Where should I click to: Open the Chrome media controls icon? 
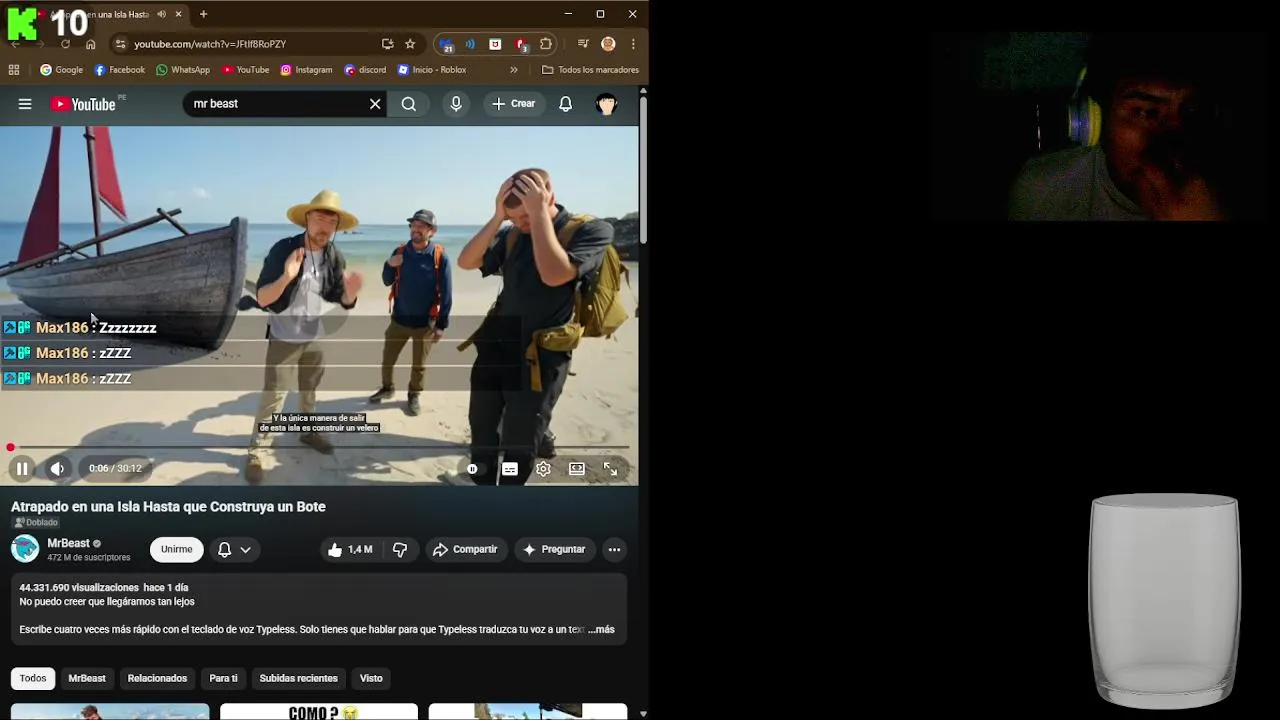point(583,44)
